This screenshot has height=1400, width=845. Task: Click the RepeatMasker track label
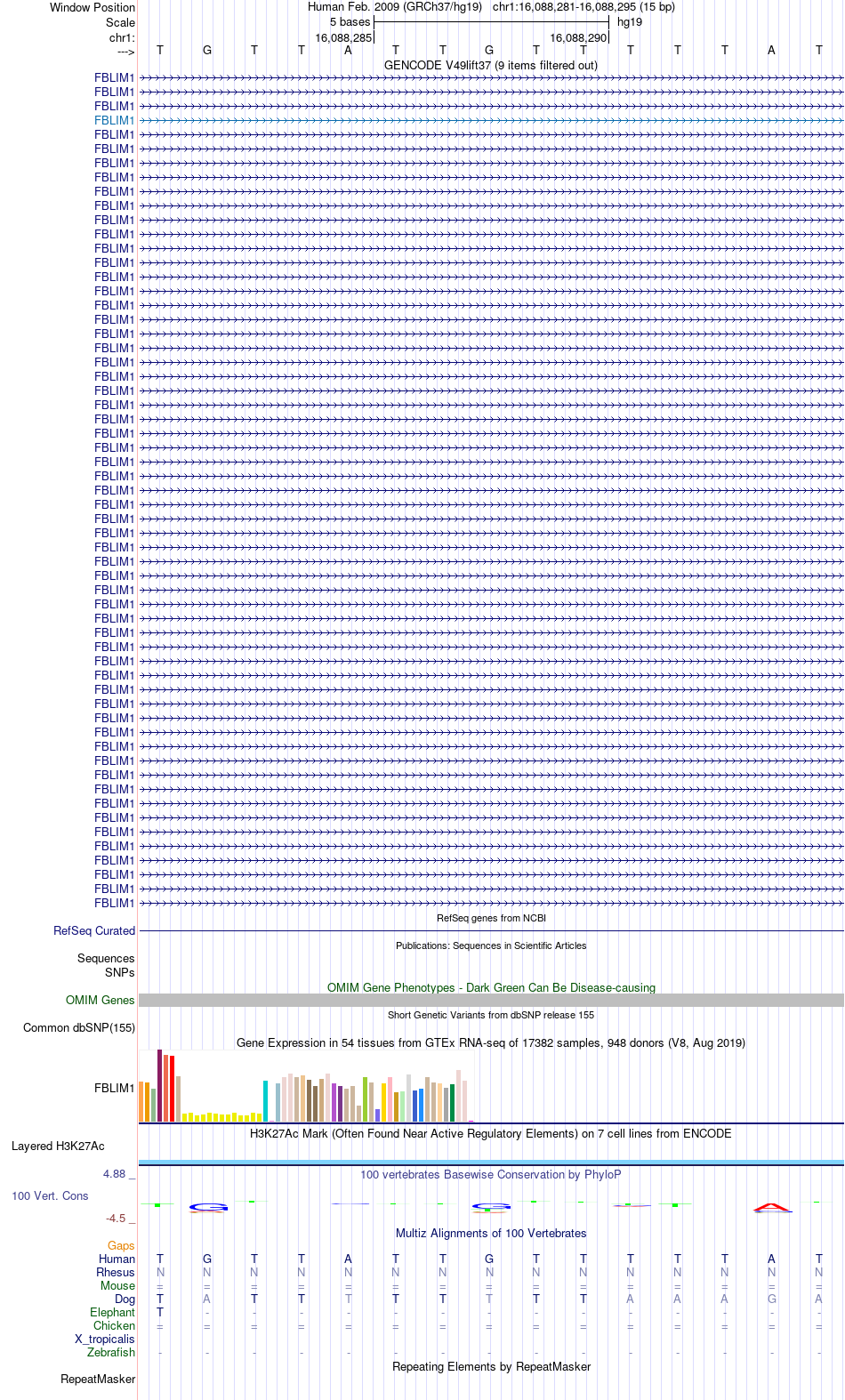click(x=98, y=1379)
